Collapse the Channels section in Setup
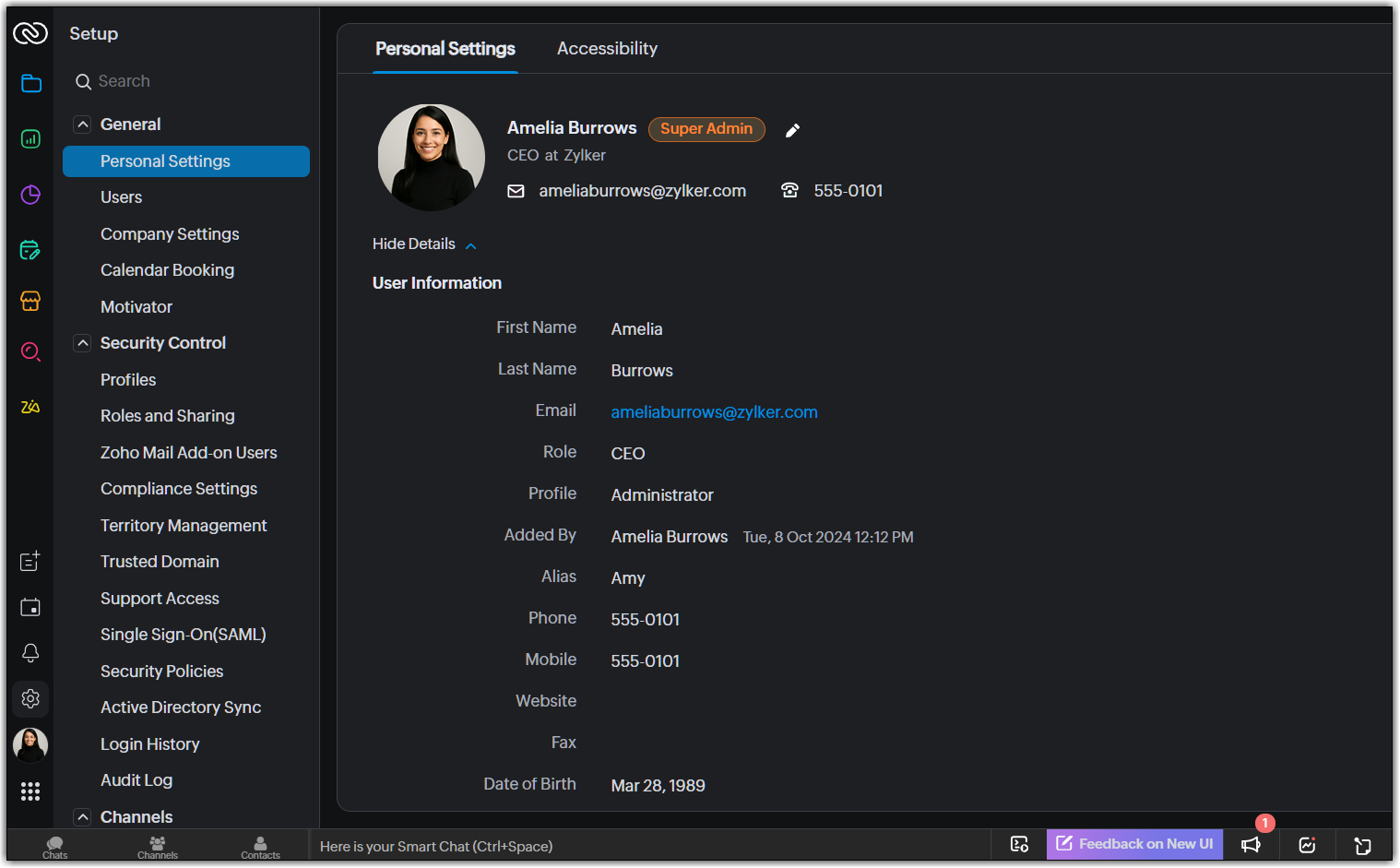The height and width of the screenshot is (868, 1400). [83, 817]
